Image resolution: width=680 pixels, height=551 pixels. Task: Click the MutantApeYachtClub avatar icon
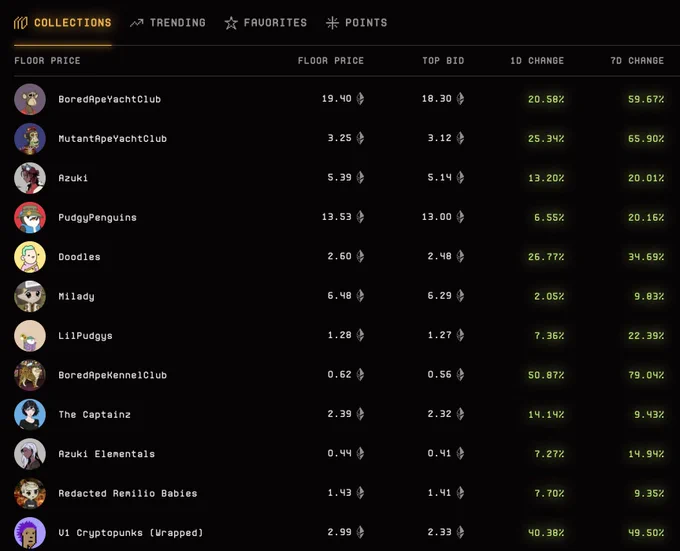tap(30, 139)
